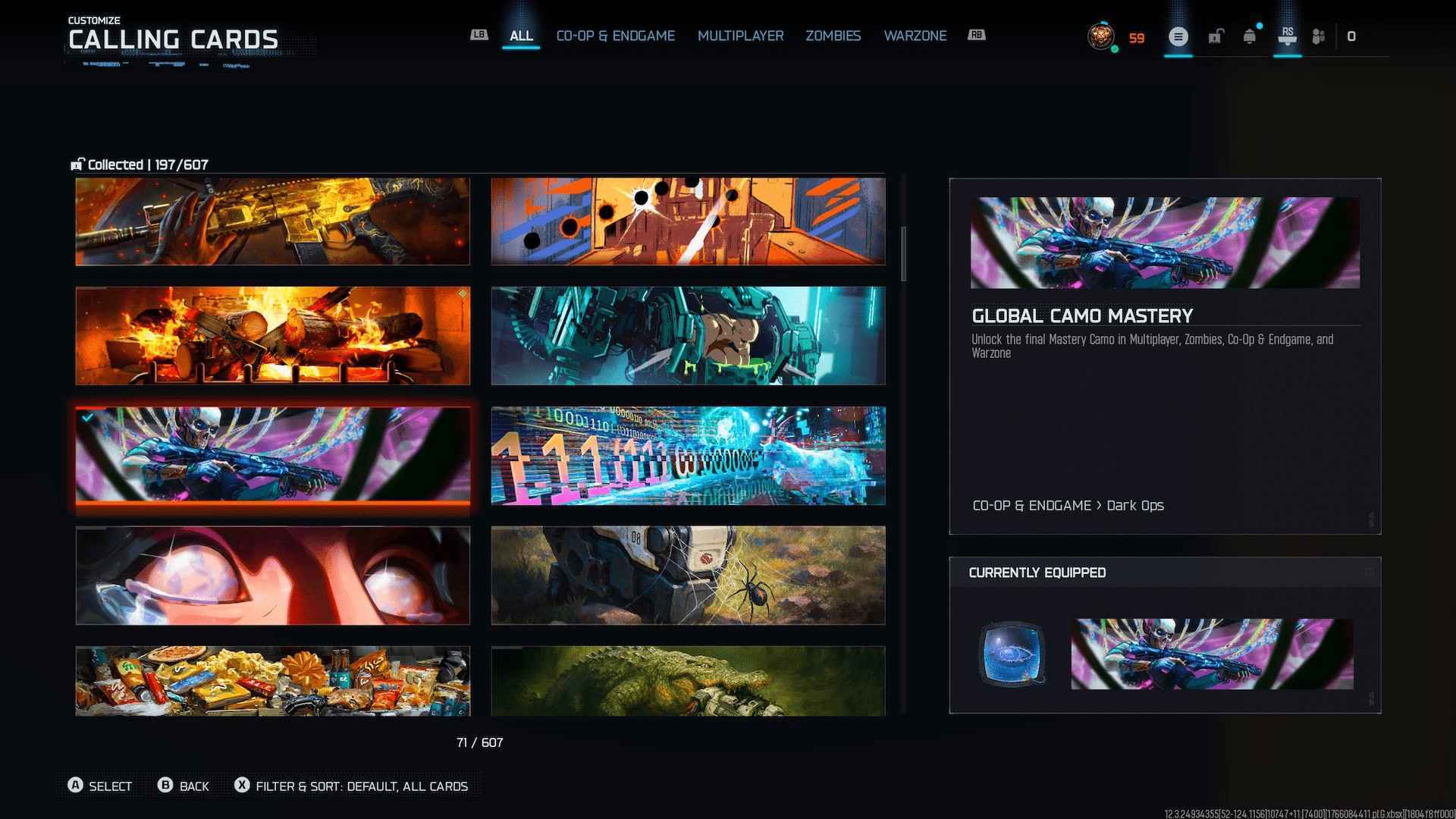Click the Collected | 197/607 counter
This screenshot has height=819, width=1456.
(x=148, y=165)
